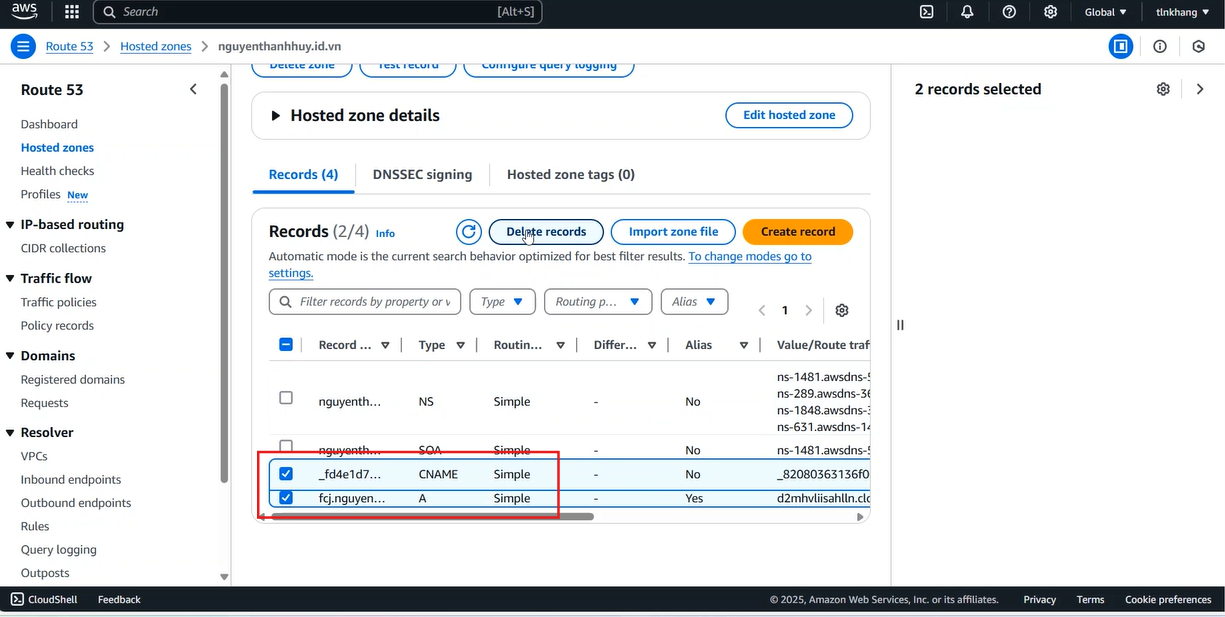Open the help question mark icon

1009,12
